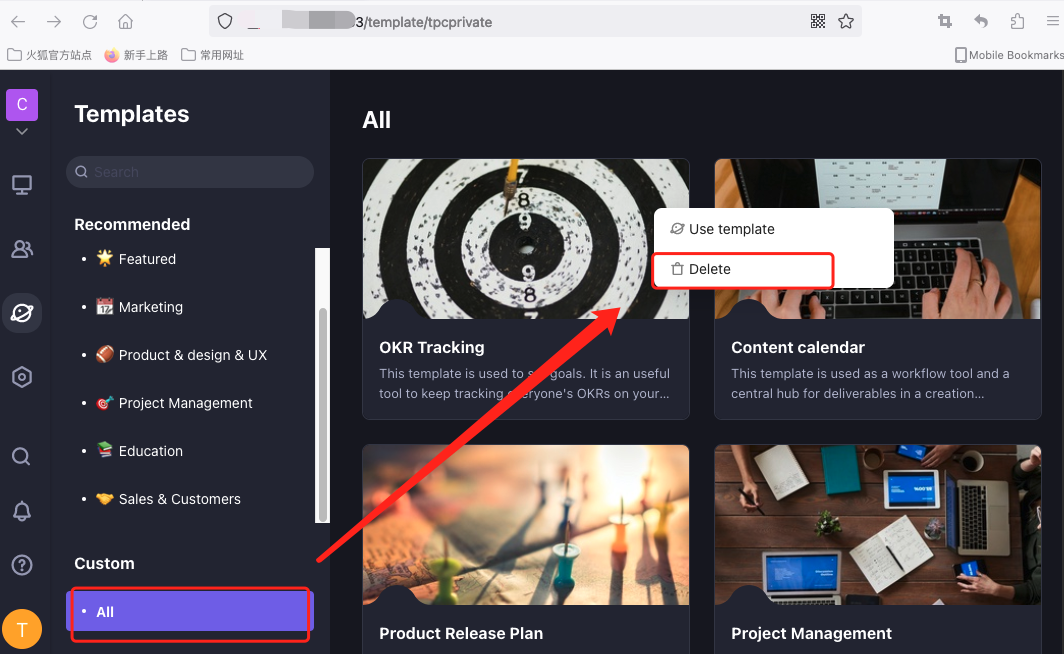Image resolution: width=1064 pixels, height=654 pixels.
Task: Open settings hexagon icon in sidebar
Action: pos(22,377)
